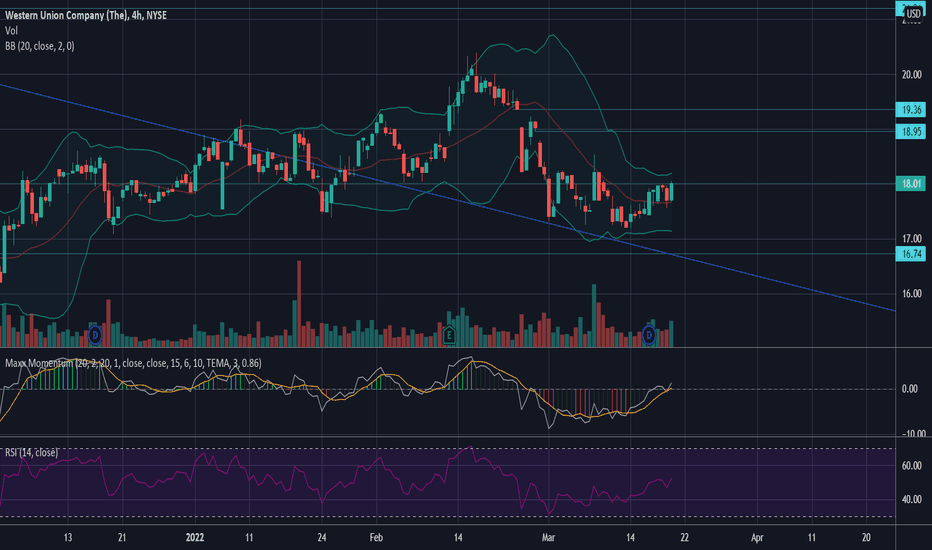
Task: Click the Western Union Company symbol title
Action: 86,15
